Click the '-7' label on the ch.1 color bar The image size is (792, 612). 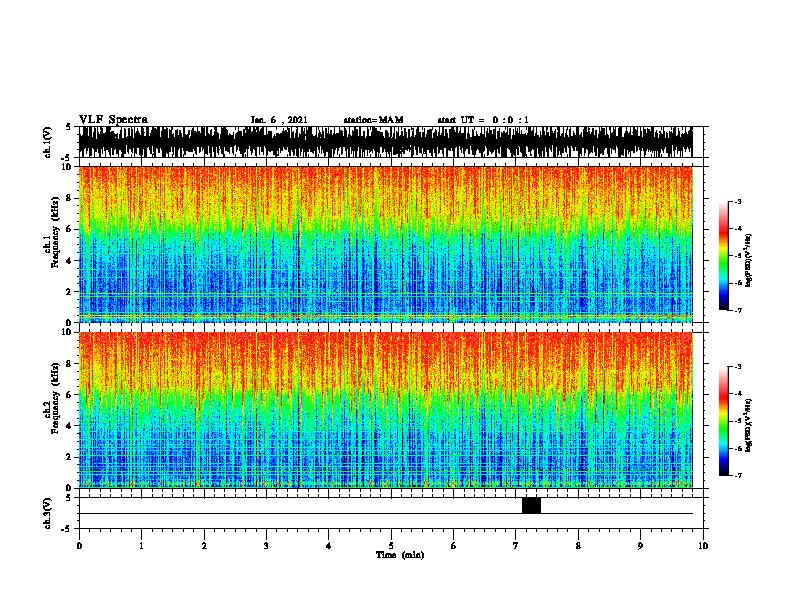737,310
